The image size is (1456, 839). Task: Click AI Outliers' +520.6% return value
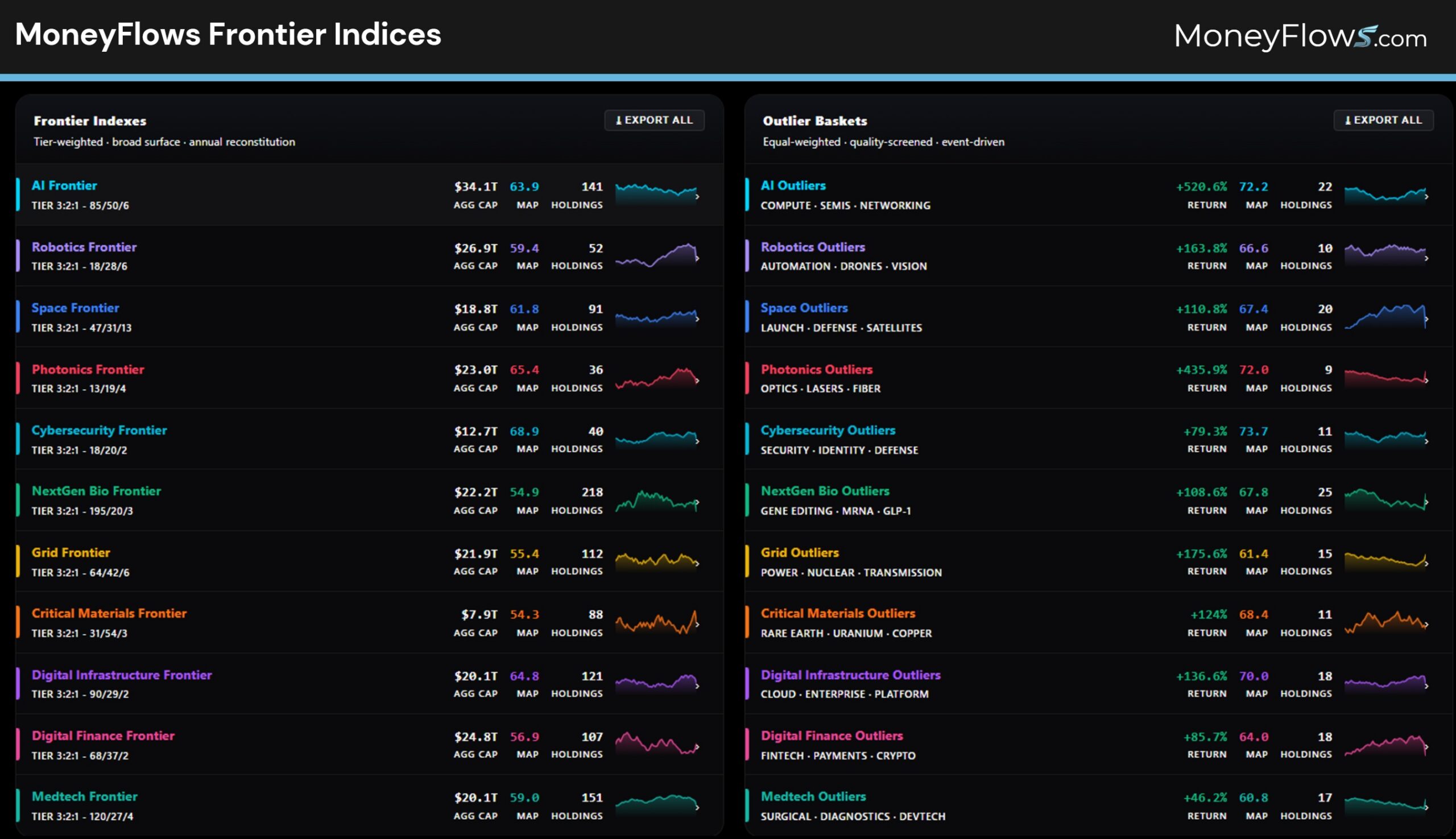pyautogui.click(x=1201, y=187)
